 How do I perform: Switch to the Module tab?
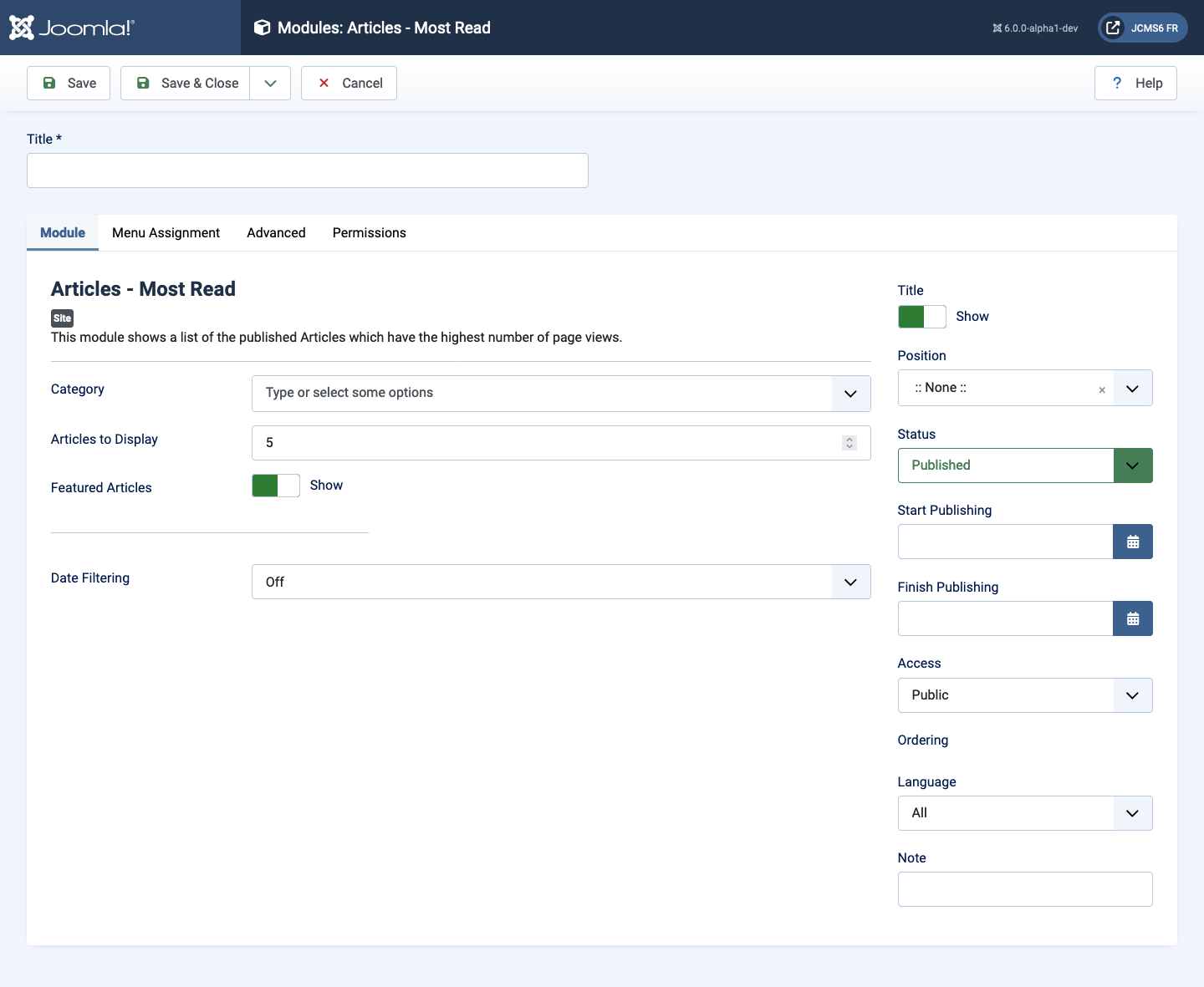coord(63,232)
